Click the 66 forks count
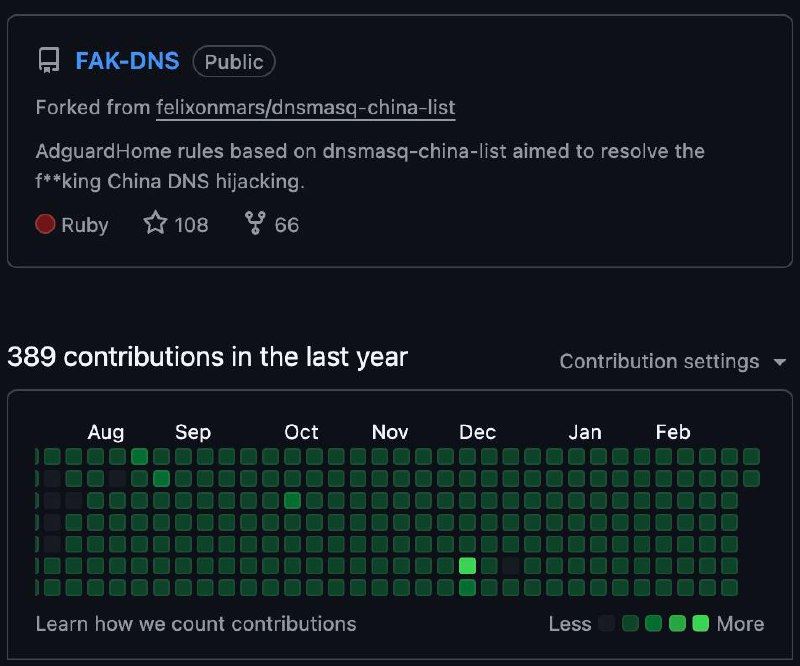 287,224
